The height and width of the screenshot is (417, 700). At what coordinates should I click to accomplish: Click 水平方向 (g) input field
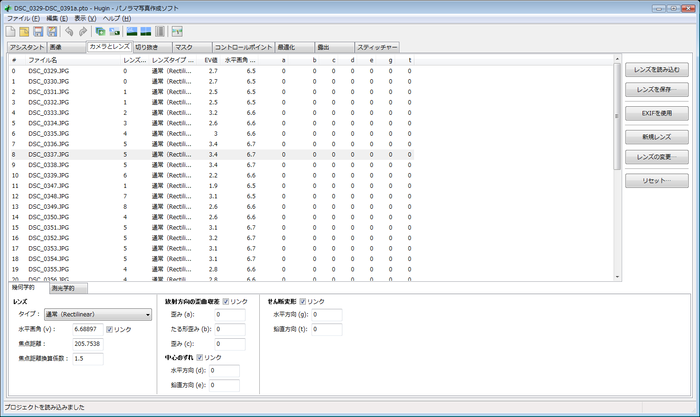point(327,315)
